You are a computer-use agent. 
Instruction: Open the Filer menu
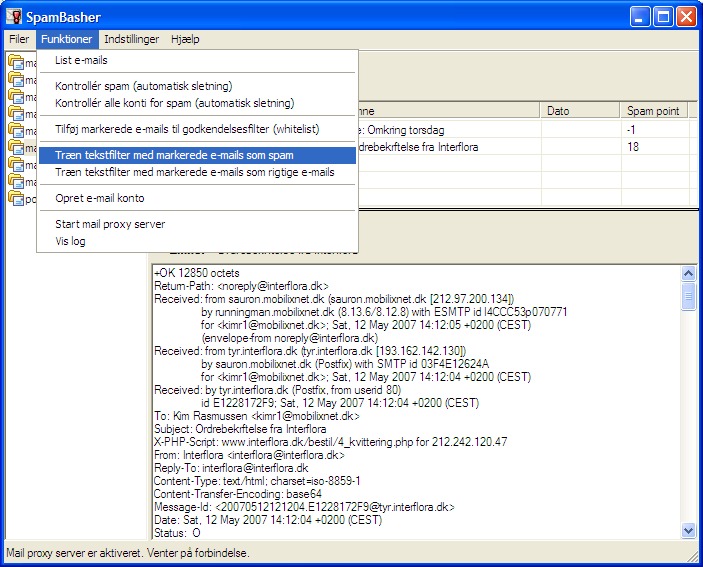coord(19,39)
